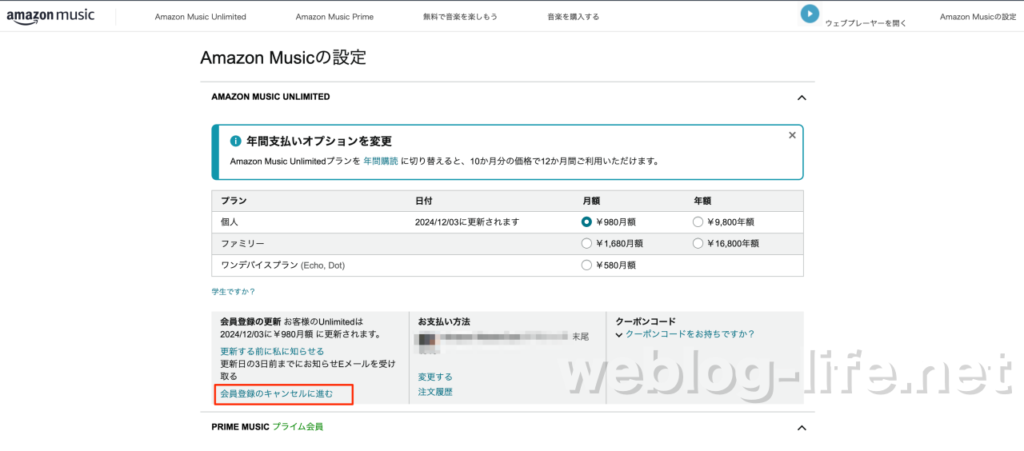Open 注文履歴 order history link

tap(435, 392)
